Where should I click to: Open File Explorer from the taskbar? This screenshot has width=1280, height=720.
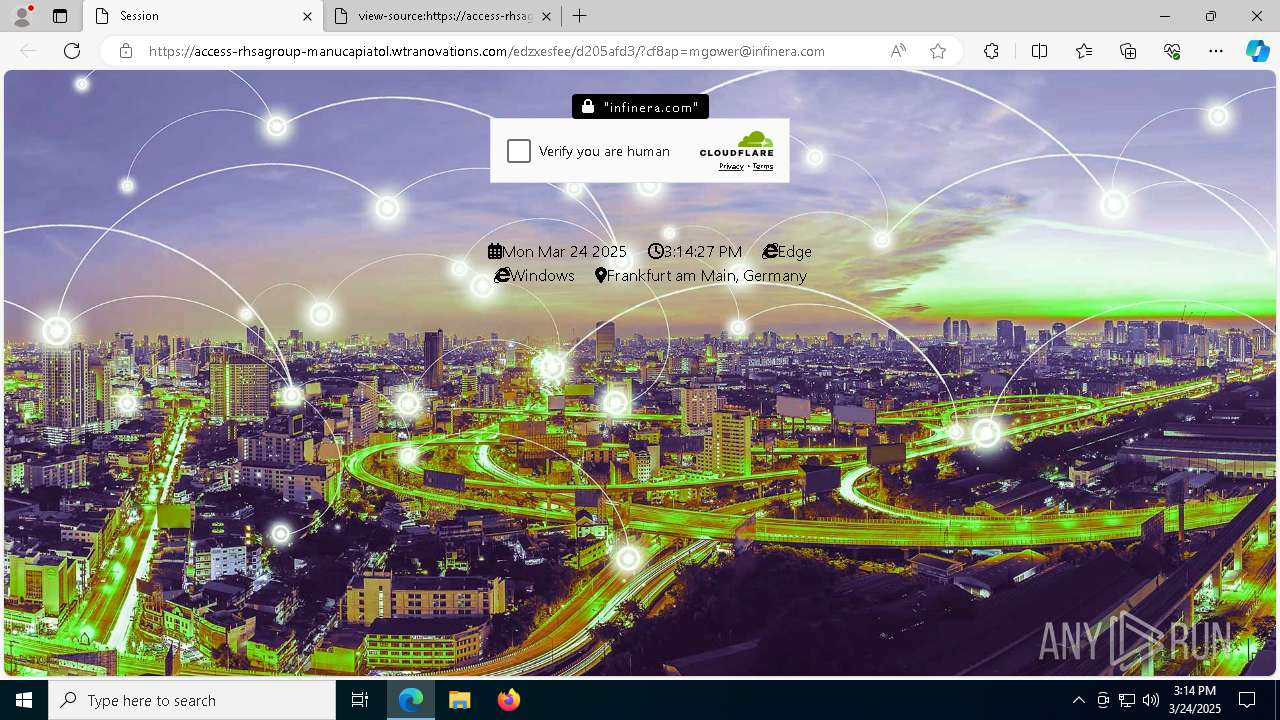pyautogui.click(x=460, y=700)
